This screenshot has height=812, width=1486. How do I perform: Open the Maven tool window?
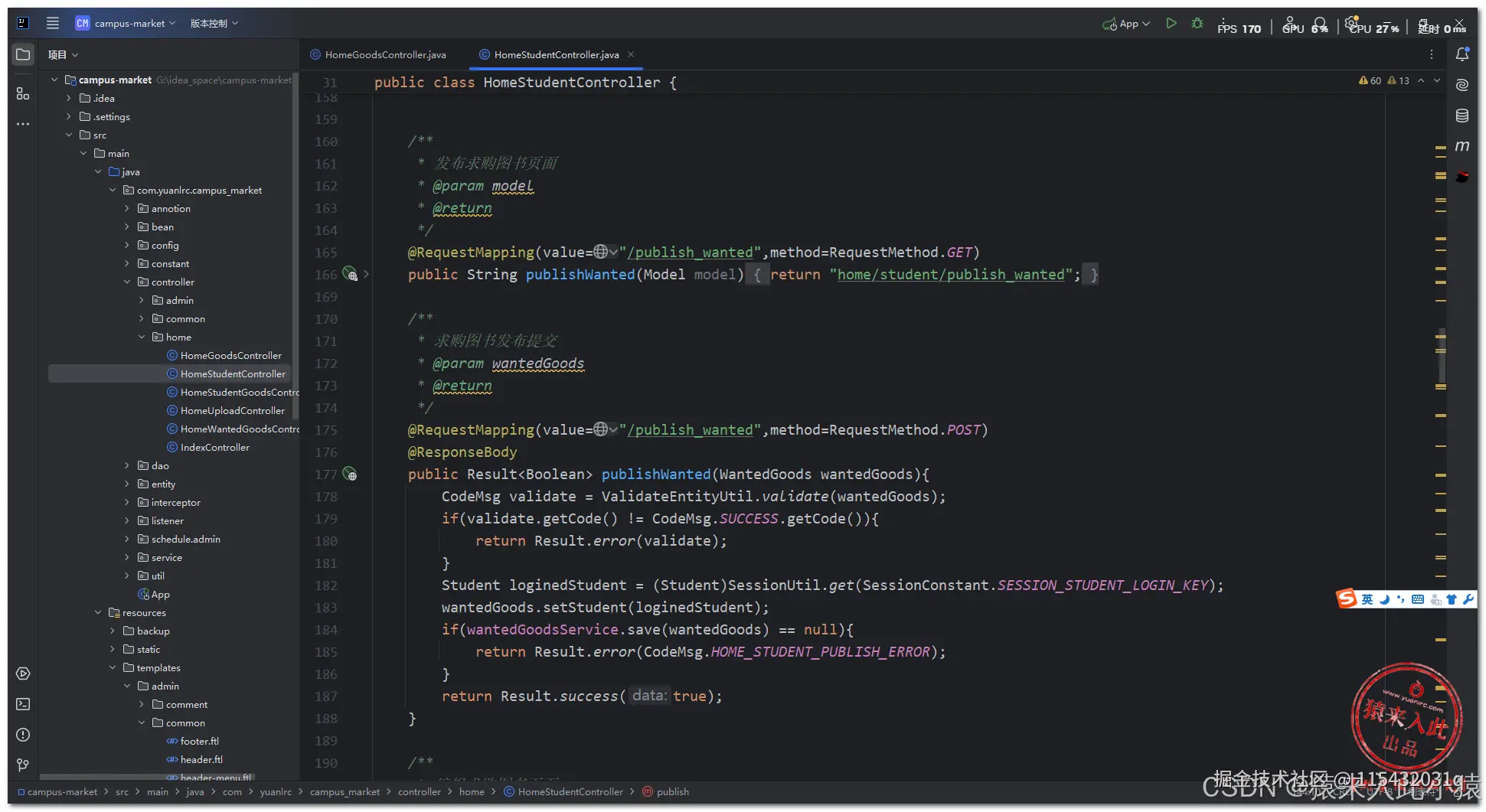coord(1462,145)
